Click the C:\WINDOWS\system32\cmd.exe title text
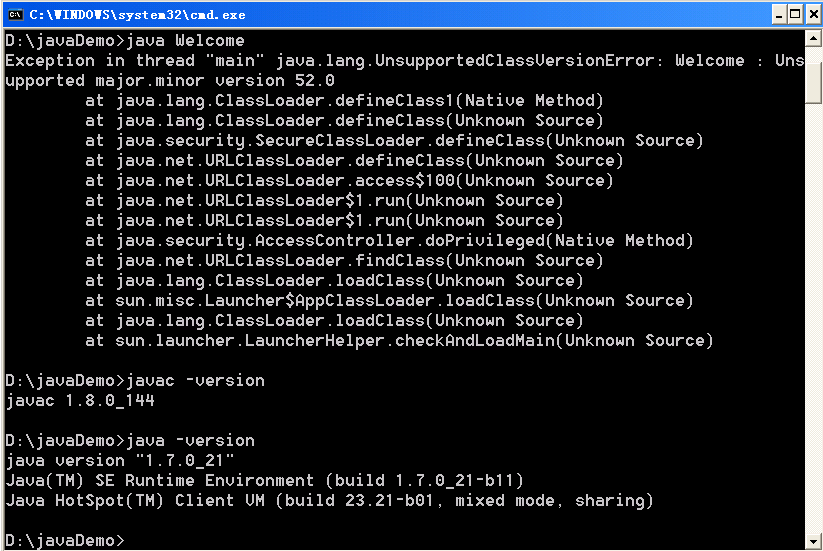 pos(138,15)
